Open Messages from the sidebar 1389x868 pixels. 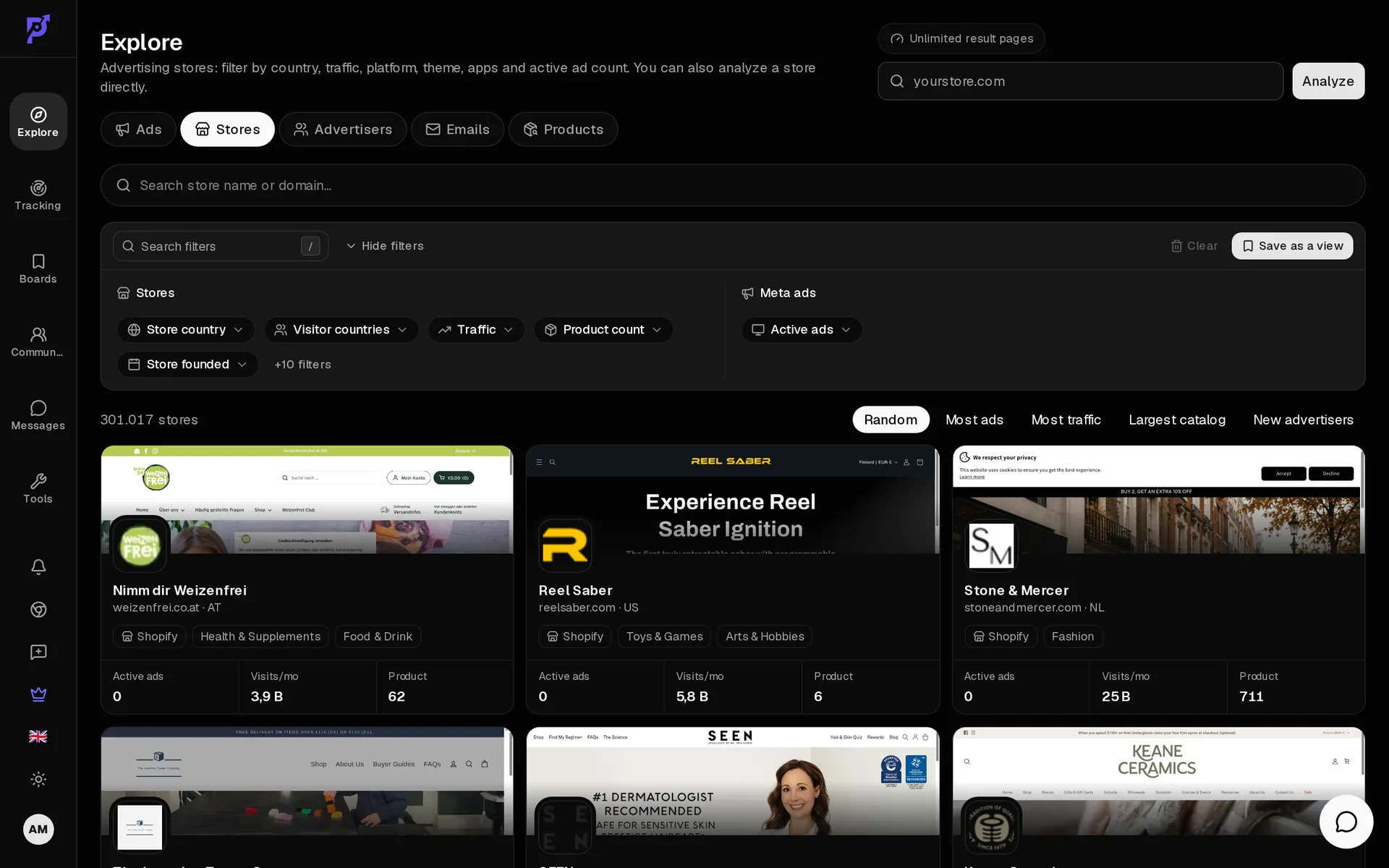coord(38,415)
